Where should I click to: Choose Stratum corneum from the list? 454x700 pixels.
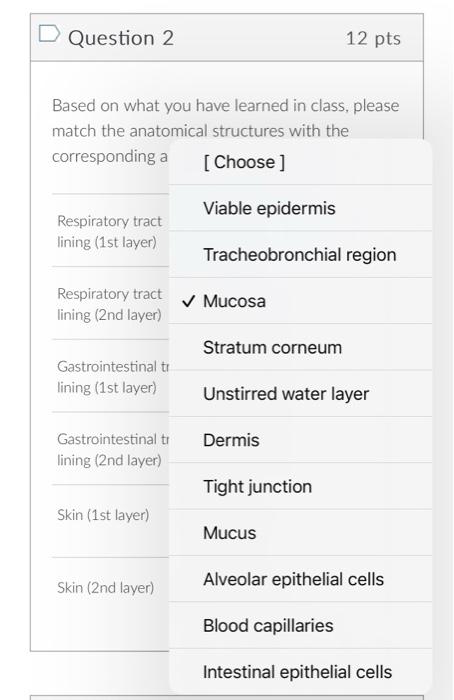(300, 348)
